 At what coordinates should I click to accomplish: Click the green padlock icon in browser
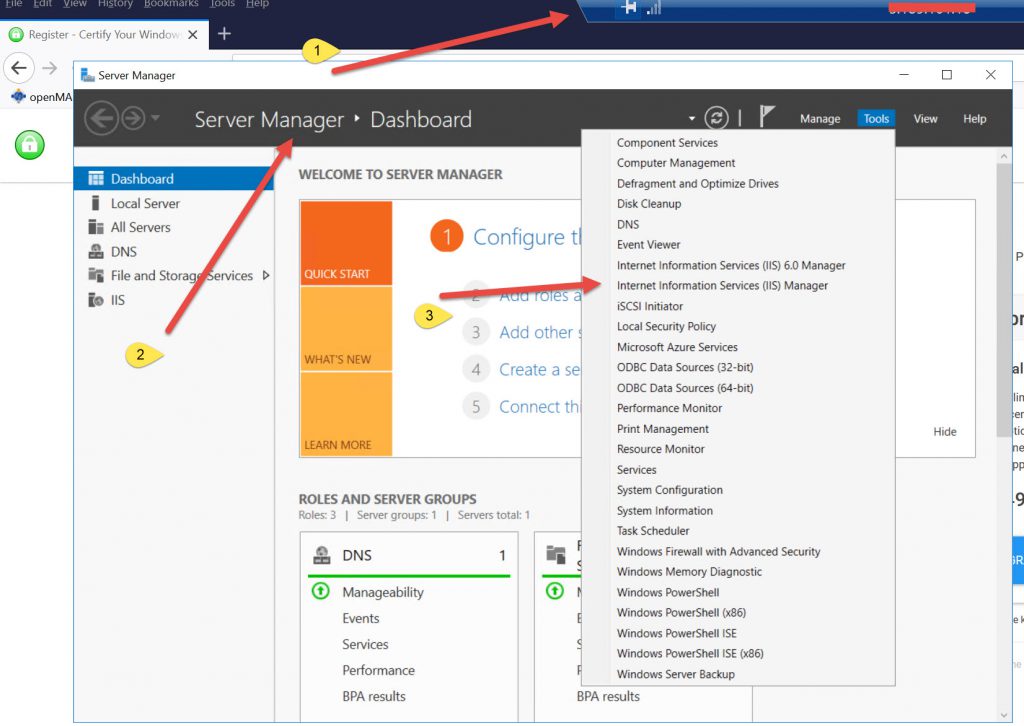tap(30, 145)
